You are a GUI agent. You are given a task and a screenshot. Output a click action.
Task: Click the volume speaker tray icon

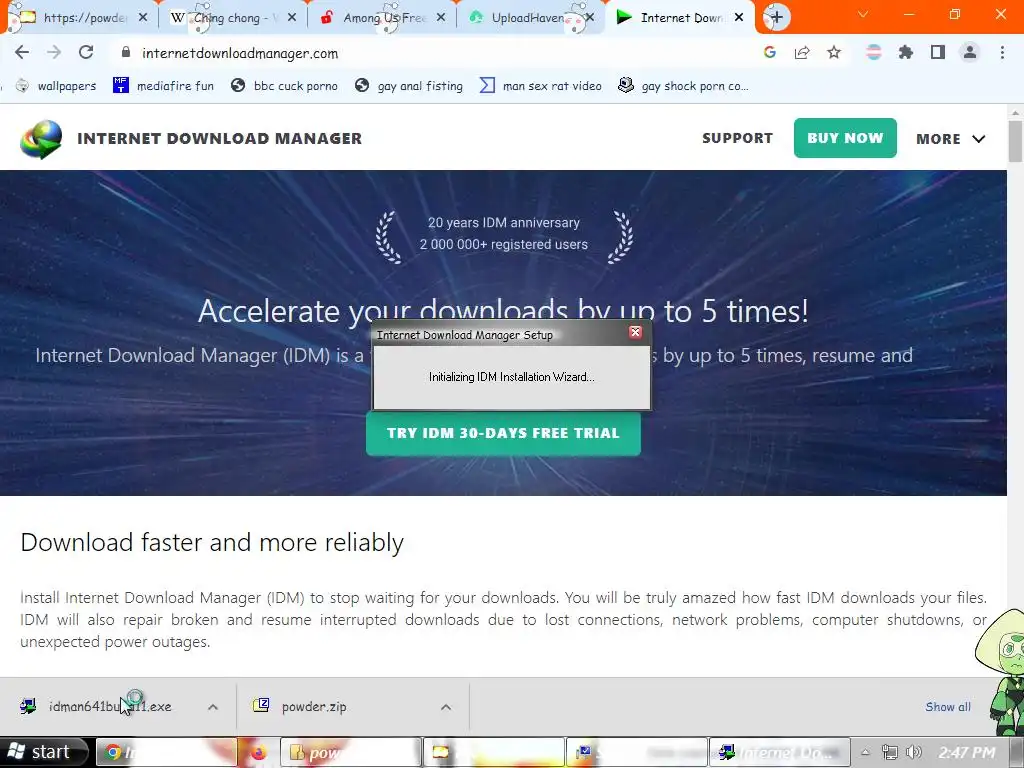tap(914, 752)
